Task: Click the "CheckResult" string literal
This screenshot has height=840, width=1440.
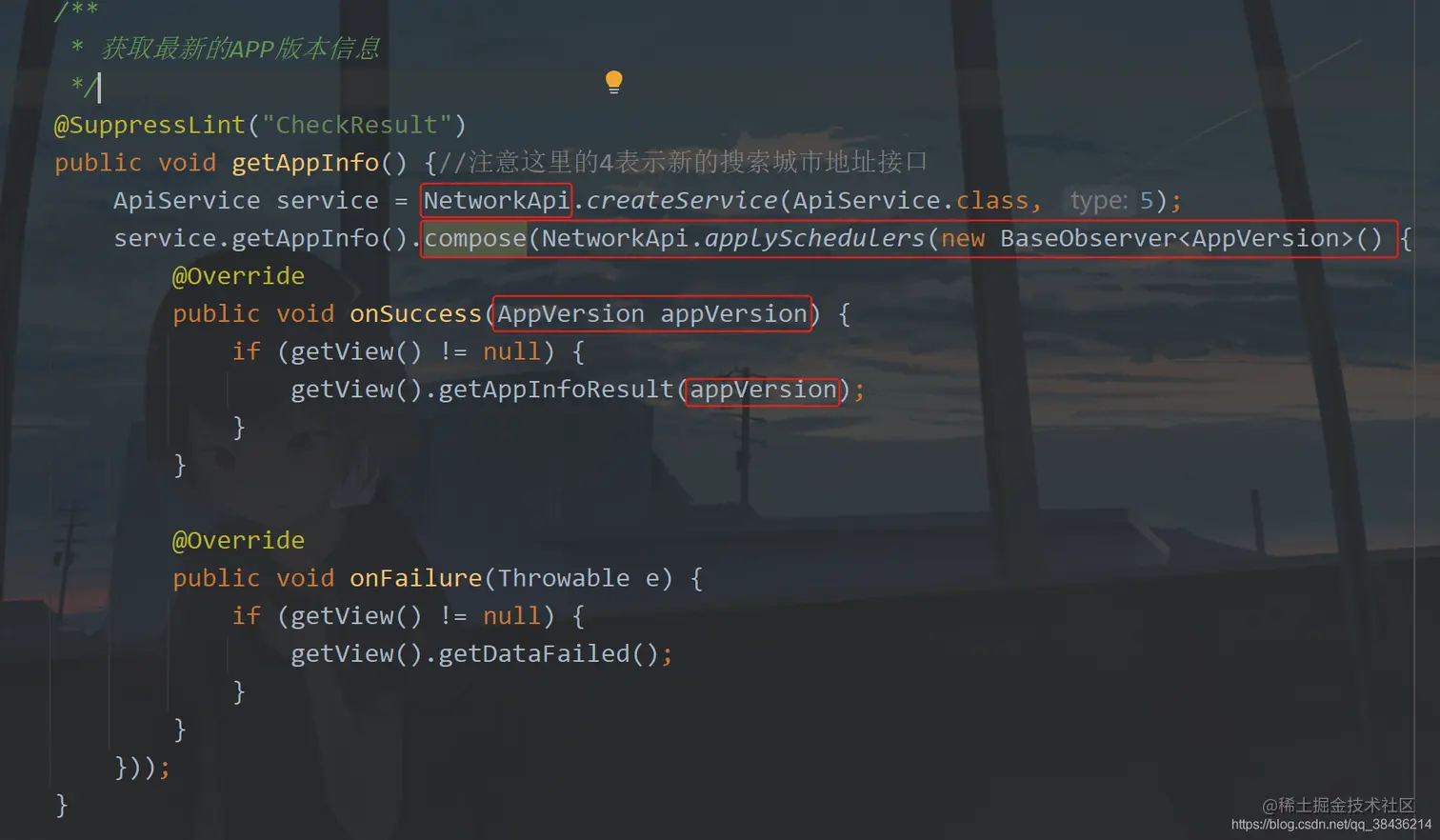Action: [356, 125]
